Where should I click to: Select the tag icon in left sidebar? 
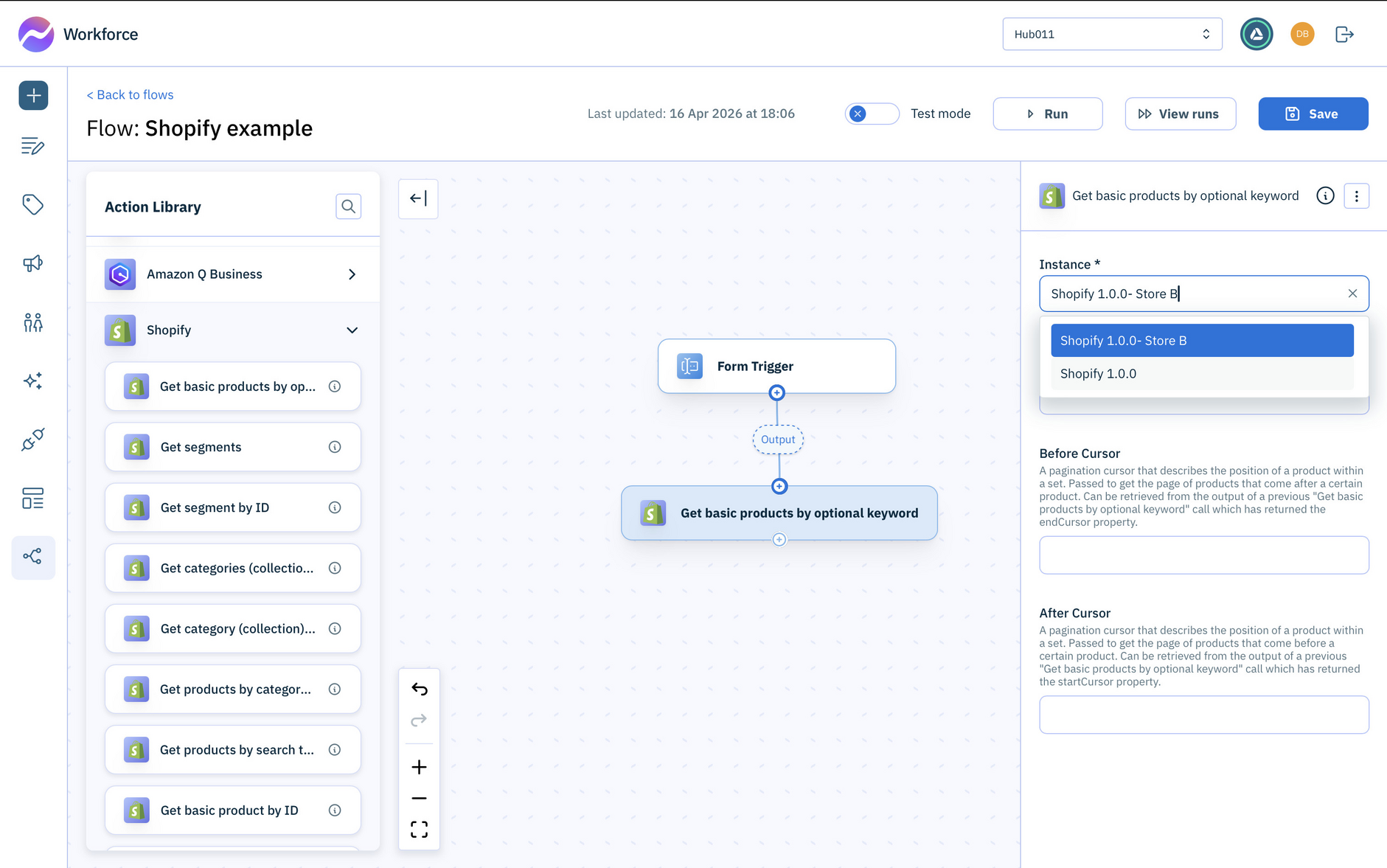coord(32,205)
